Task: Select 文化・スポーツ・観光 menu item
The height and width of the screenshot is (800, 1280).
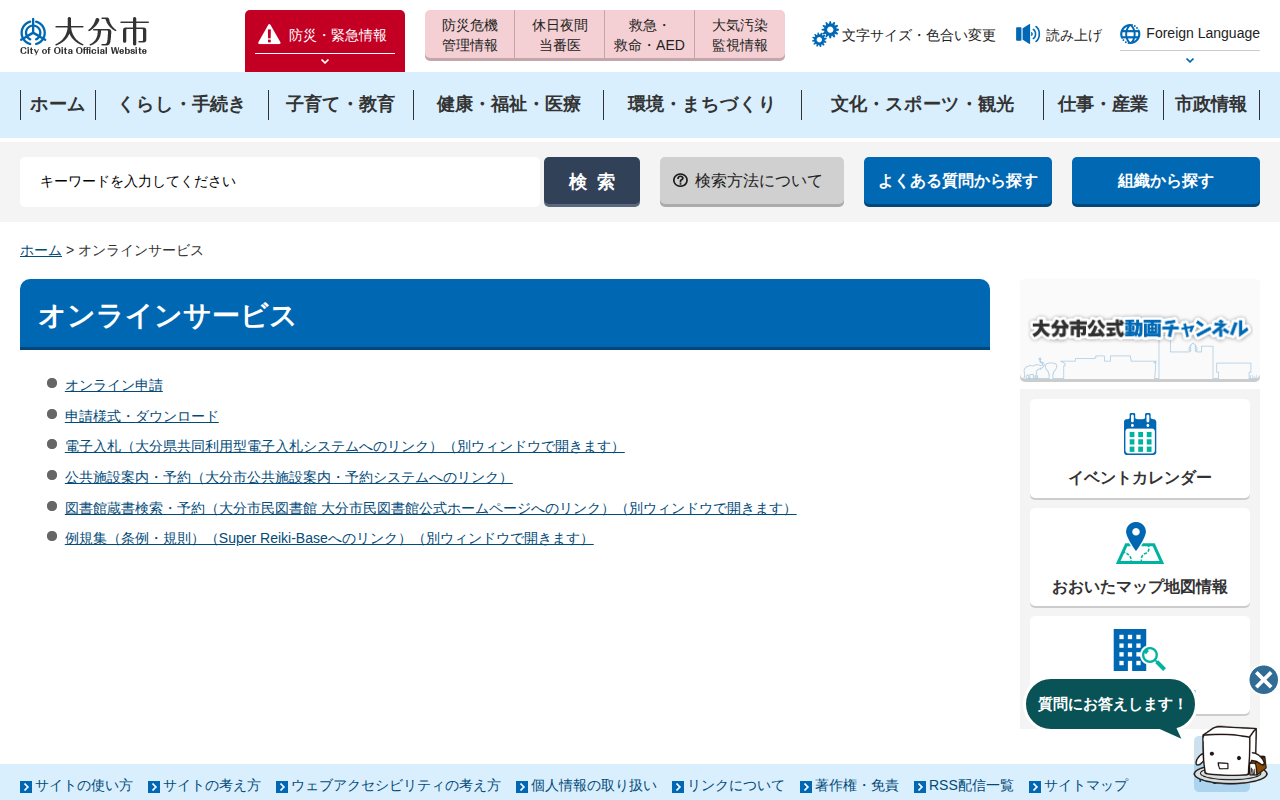Action: 922,104
